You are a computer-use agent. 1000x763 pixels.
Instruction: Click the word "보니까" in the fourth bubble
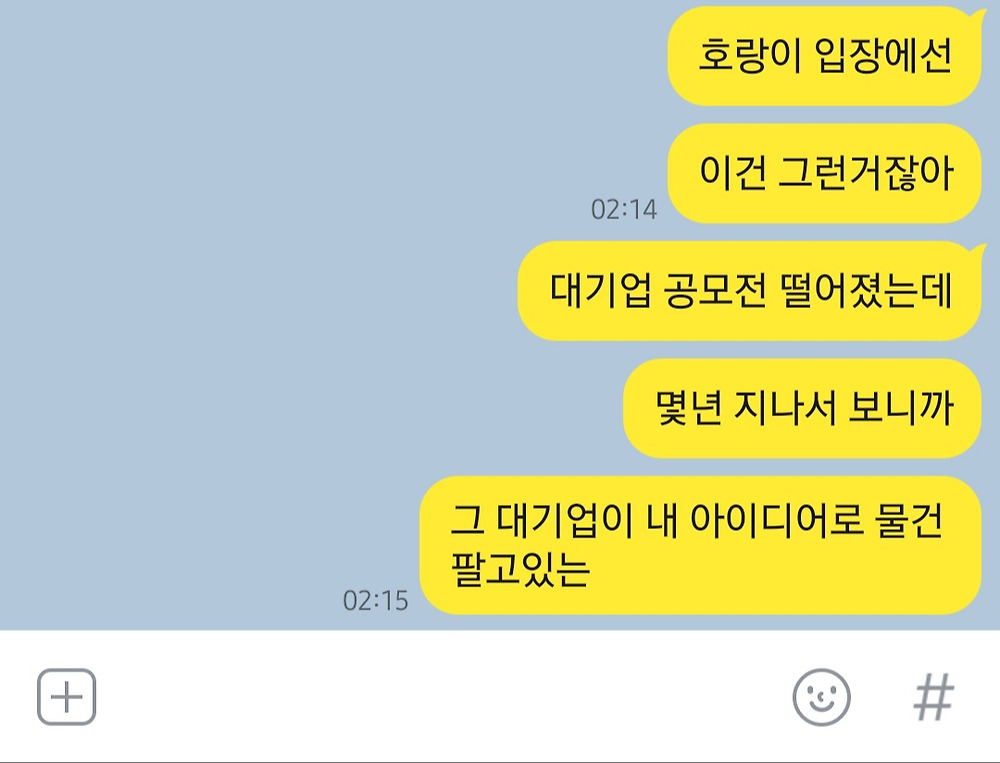click(901, 408)
